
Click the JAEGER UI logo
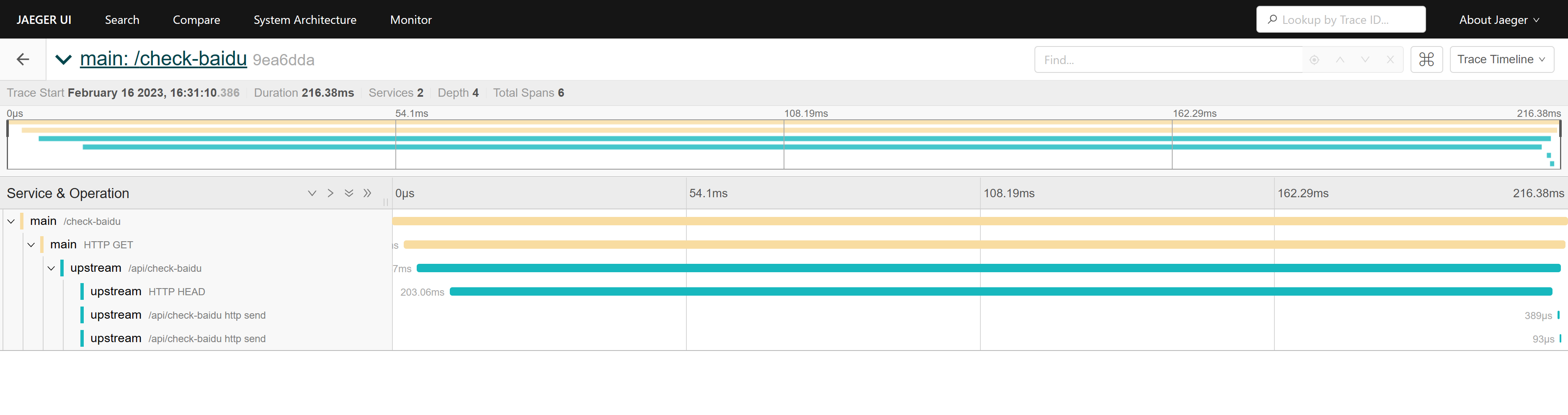click(x=44, y=19)
